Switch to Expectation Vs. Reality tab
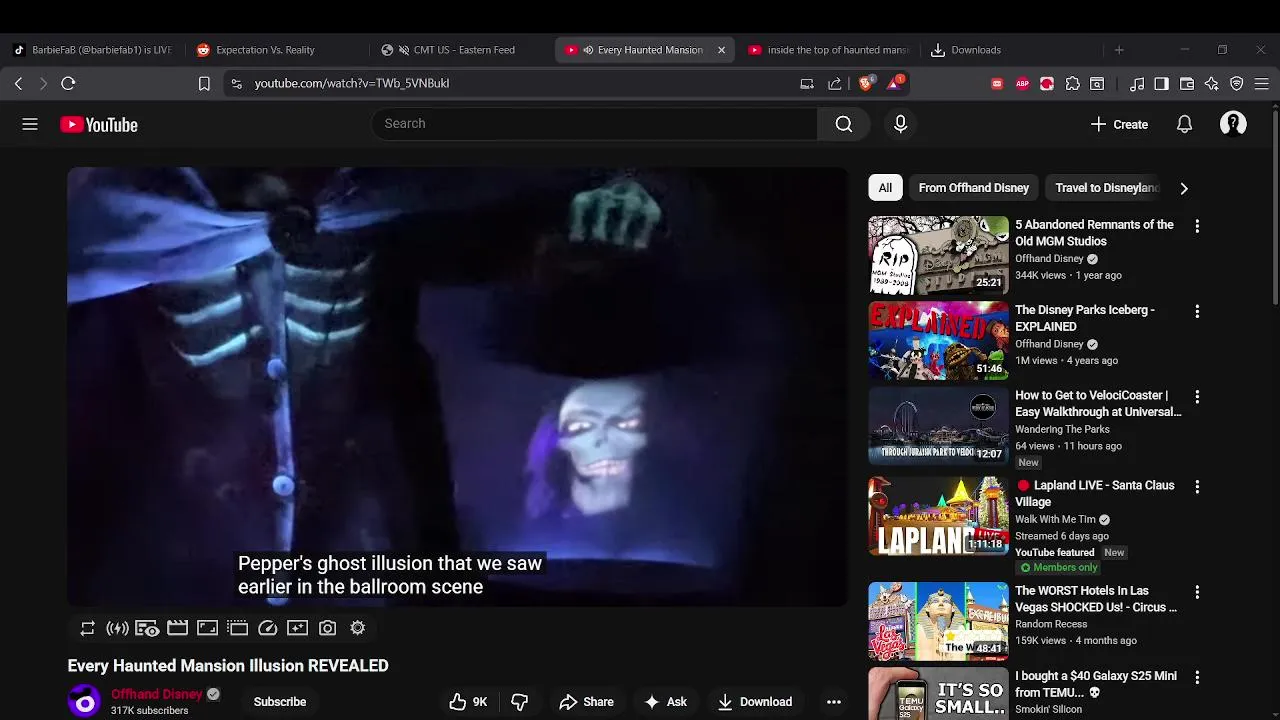The width and height of the screenshot is (1280, 720). pyautogui.click(x=276, y=50)
